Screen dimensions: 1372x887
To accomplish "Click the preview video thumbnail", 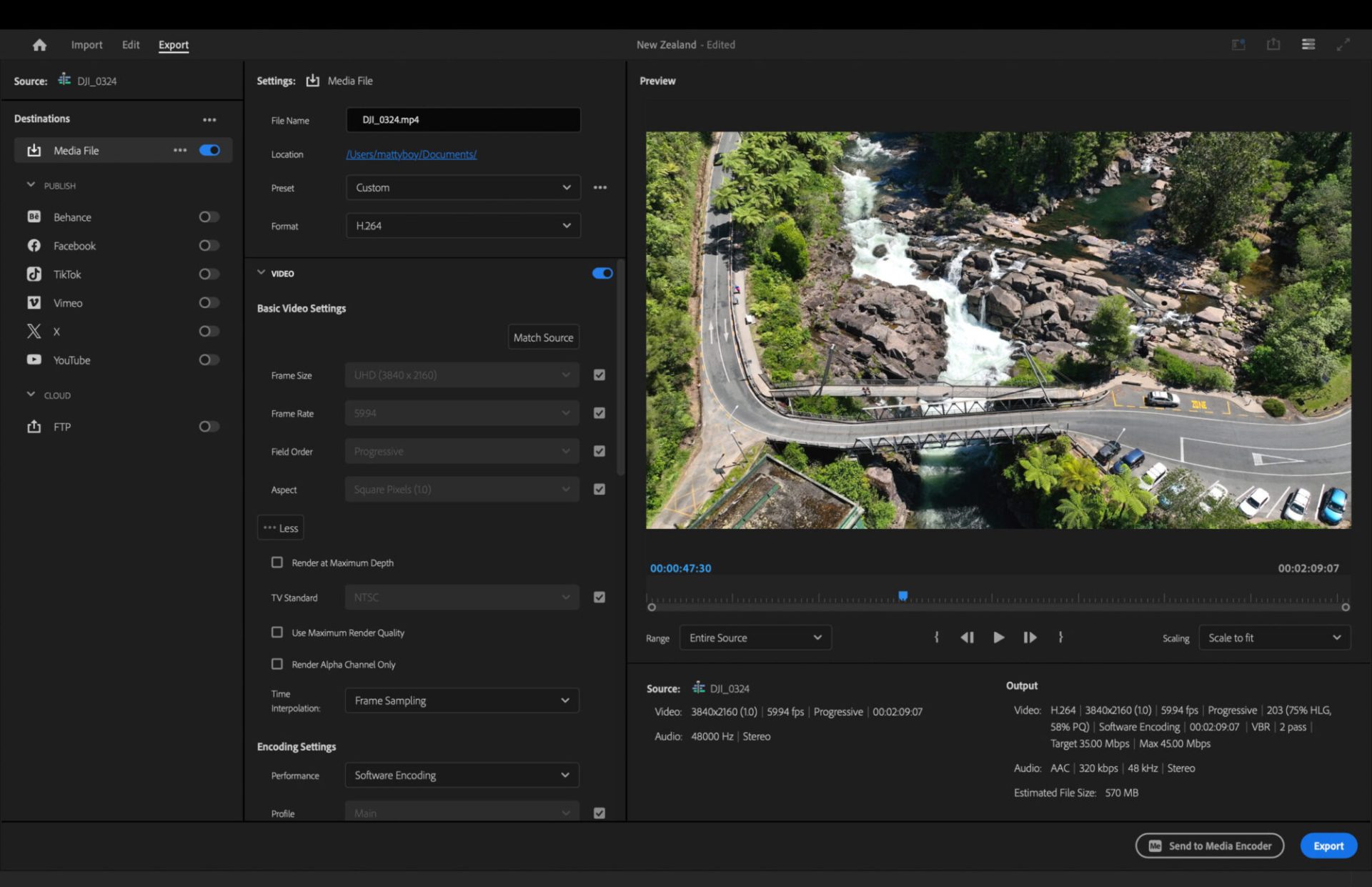I will tap(998, 329).
